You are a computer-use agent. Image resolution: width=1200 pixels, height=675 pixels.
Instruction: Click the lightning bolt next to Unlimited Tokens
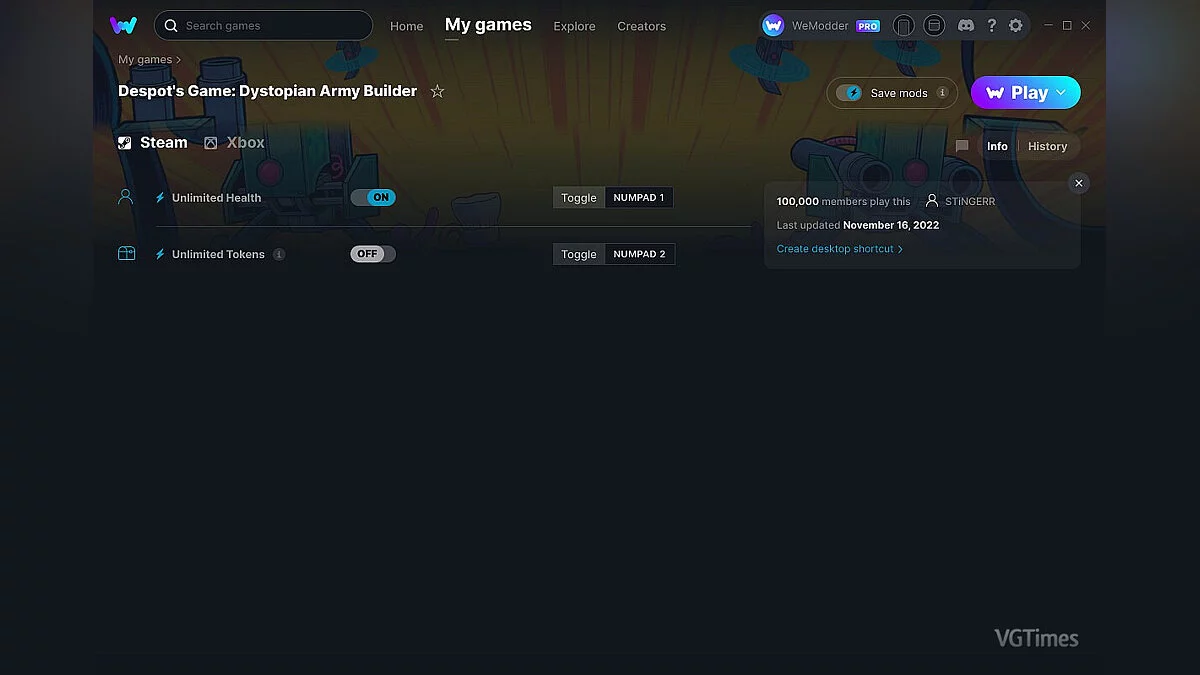pos(160,254)
